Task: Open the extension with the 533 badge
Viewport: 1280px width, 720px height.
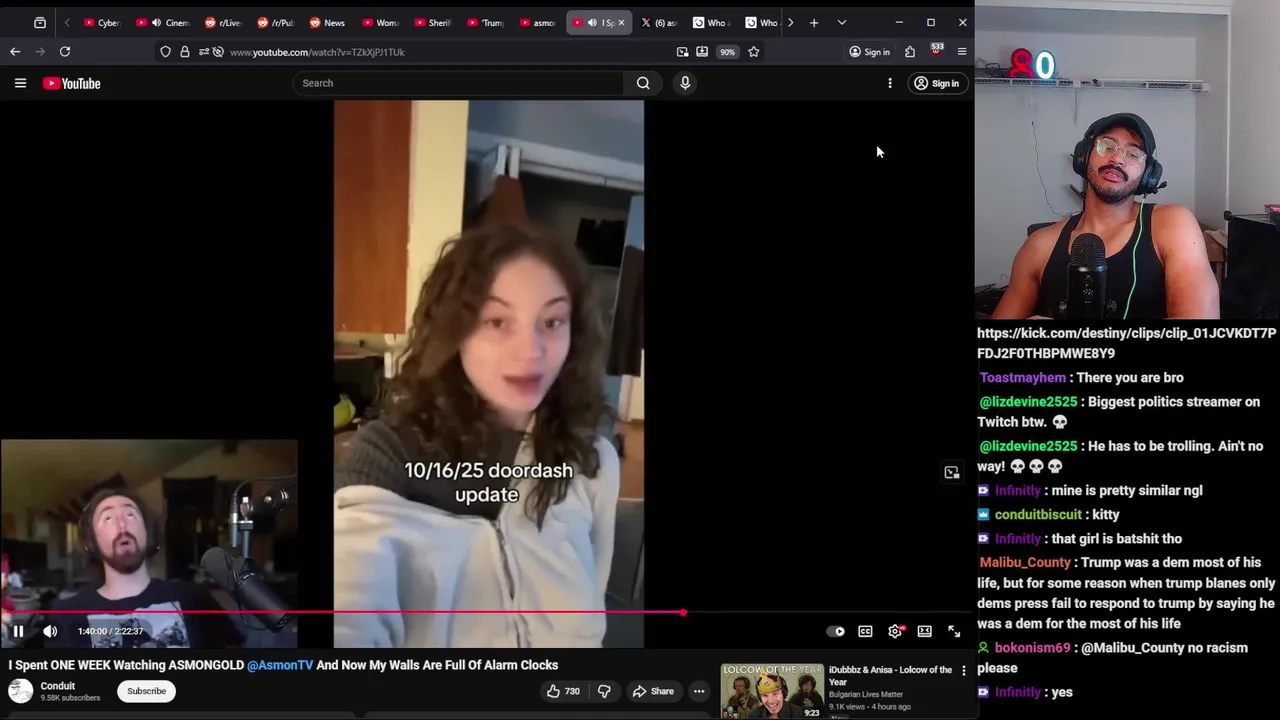Action: tap(936, 51)
